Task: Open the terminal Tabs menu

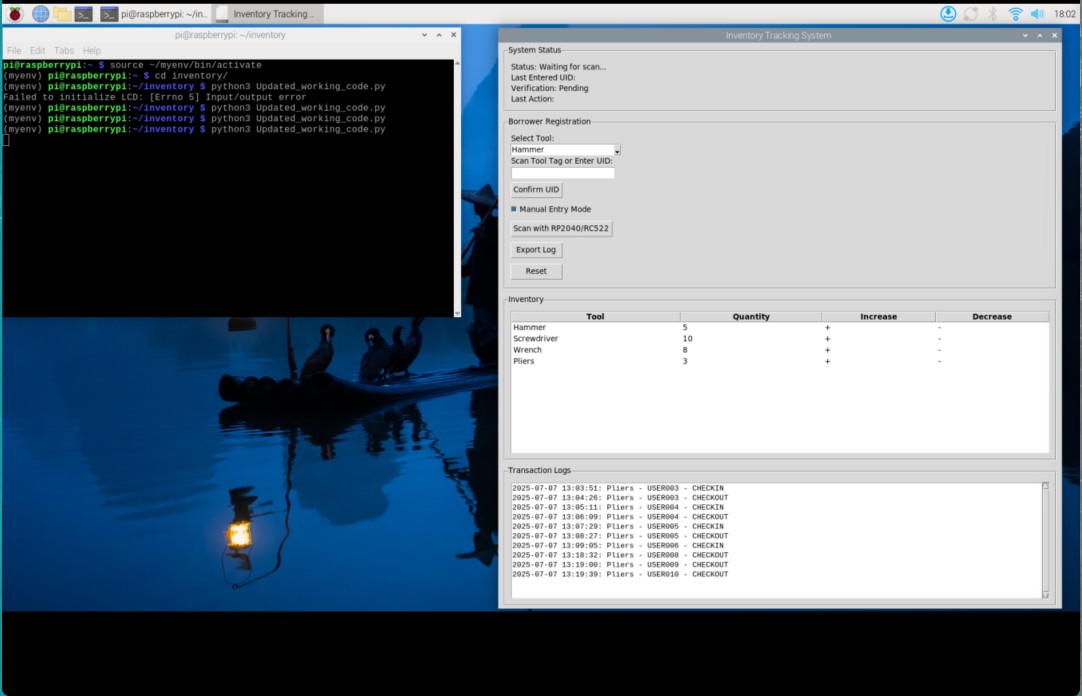Action: 63,50
